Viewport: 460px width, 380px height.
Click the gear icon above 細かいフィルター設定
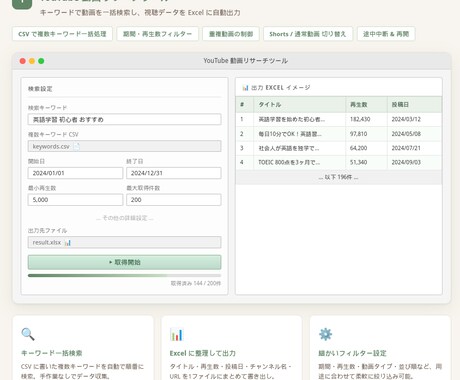click(325, 334)
